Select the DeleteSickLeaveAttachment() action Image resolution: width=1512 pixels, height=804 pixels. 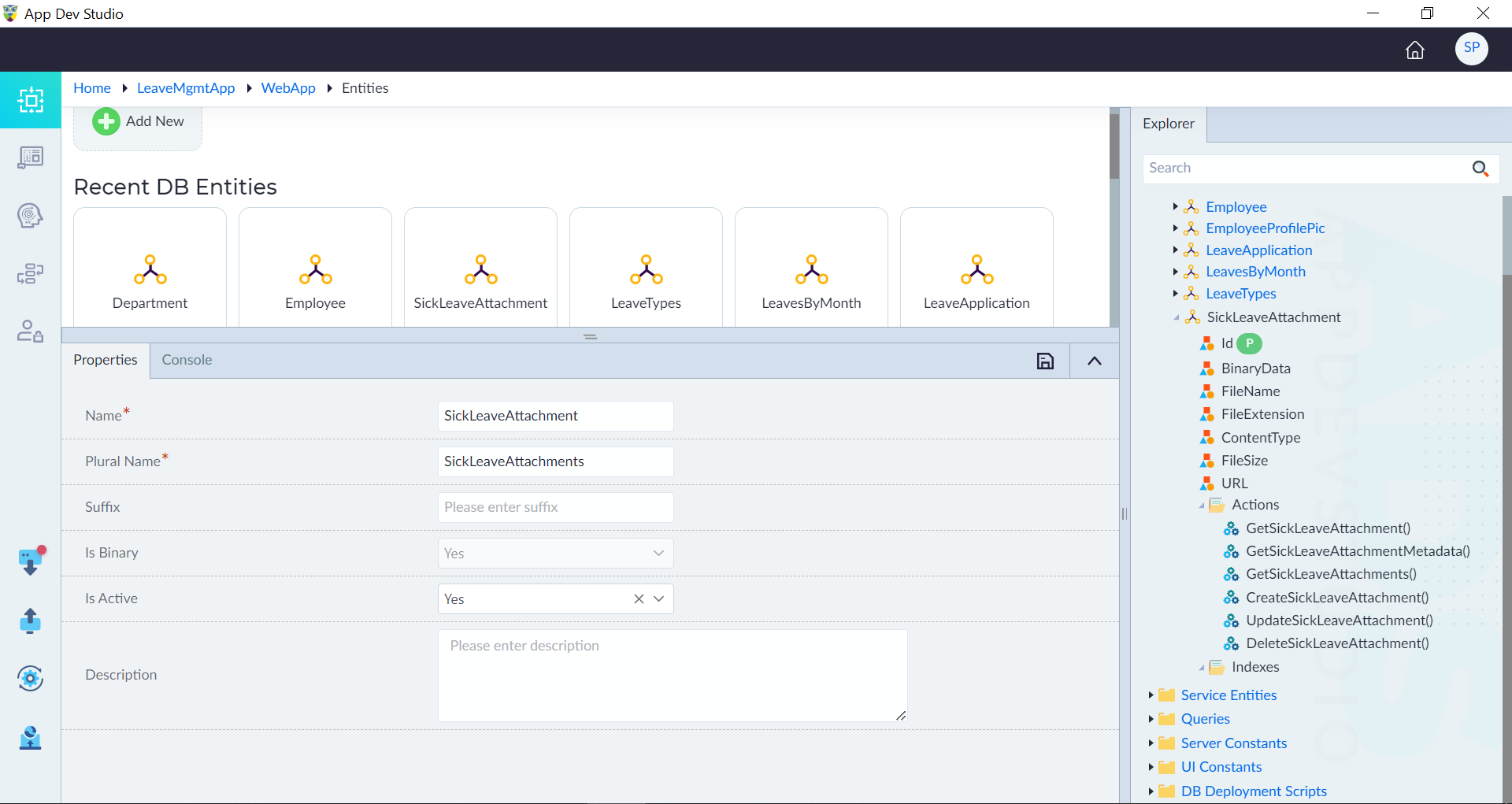1337,643
